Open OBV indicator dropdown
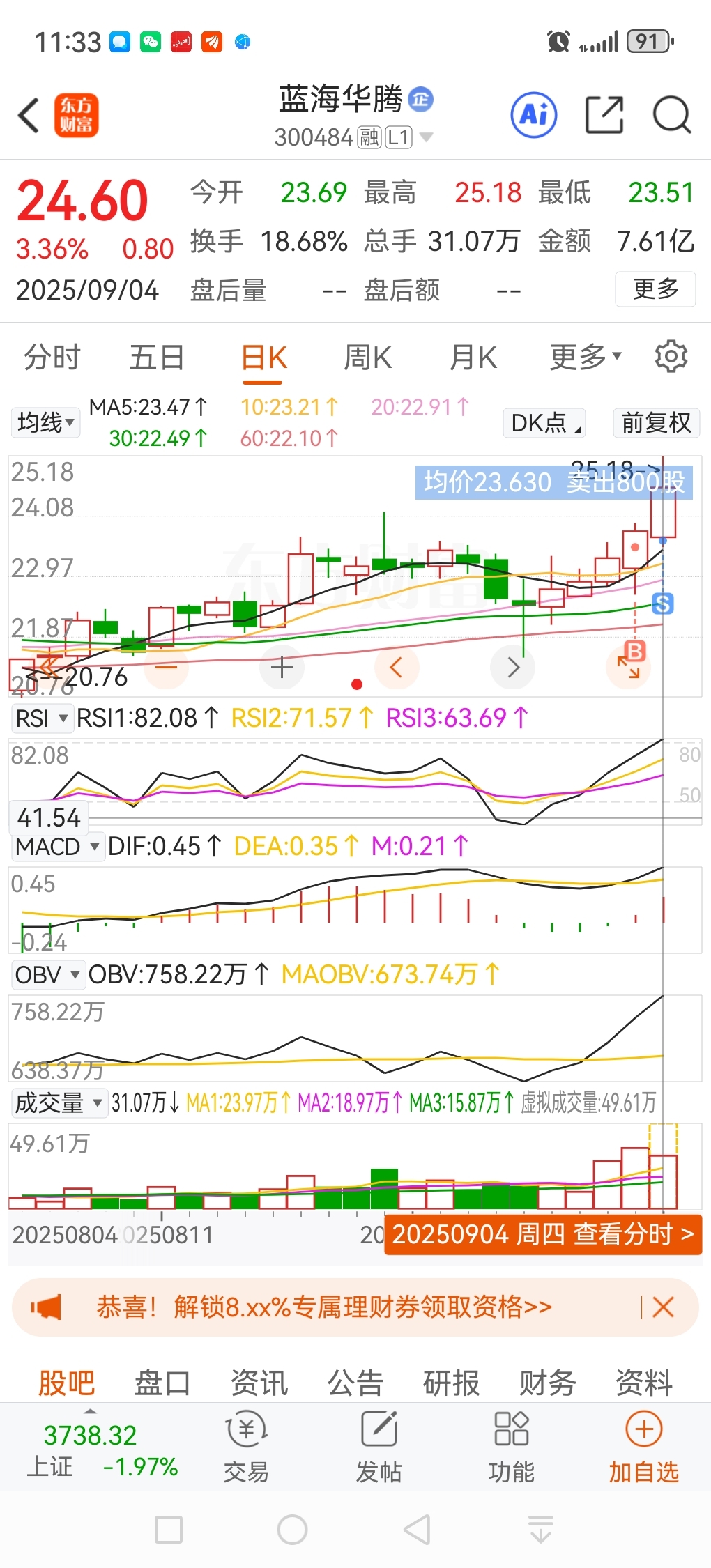 47,975
